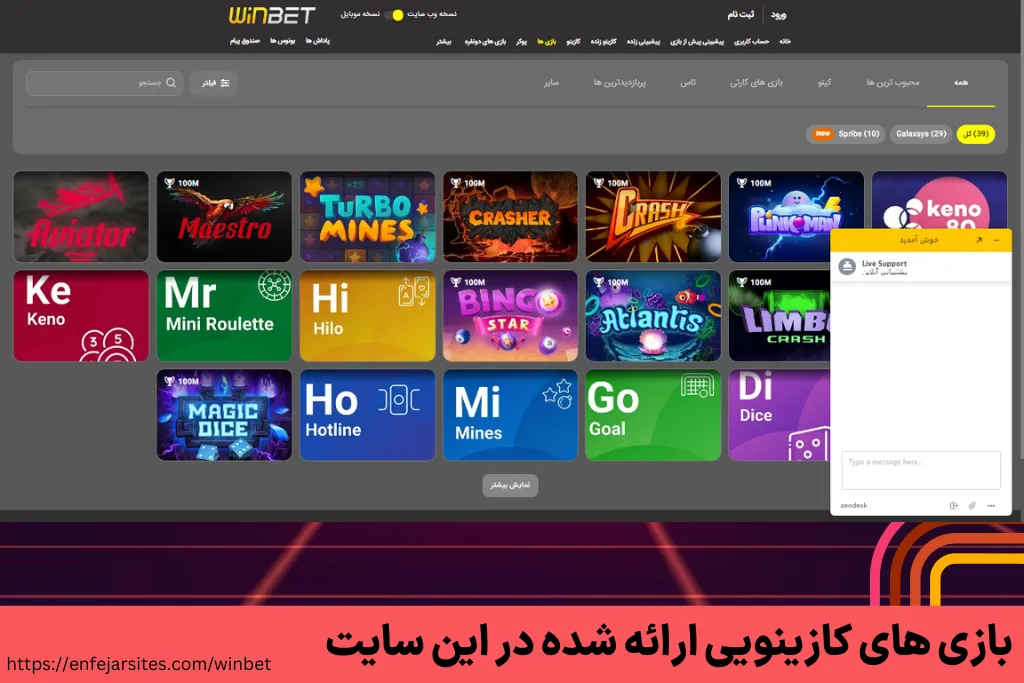1024x683 pixels.
Task: Open the Hotline game tile
Action: (x=367, y=415)
